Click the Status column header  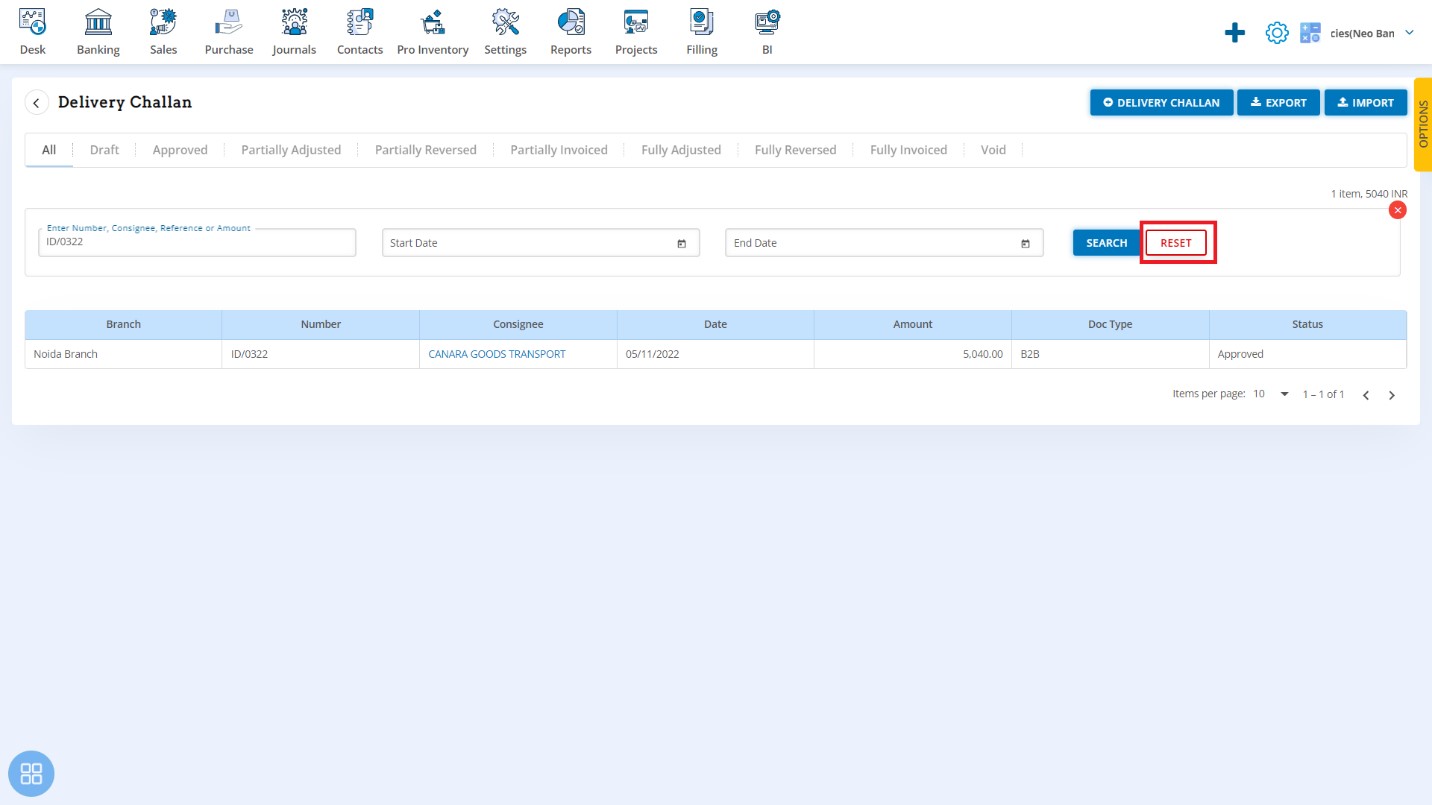1308,325
